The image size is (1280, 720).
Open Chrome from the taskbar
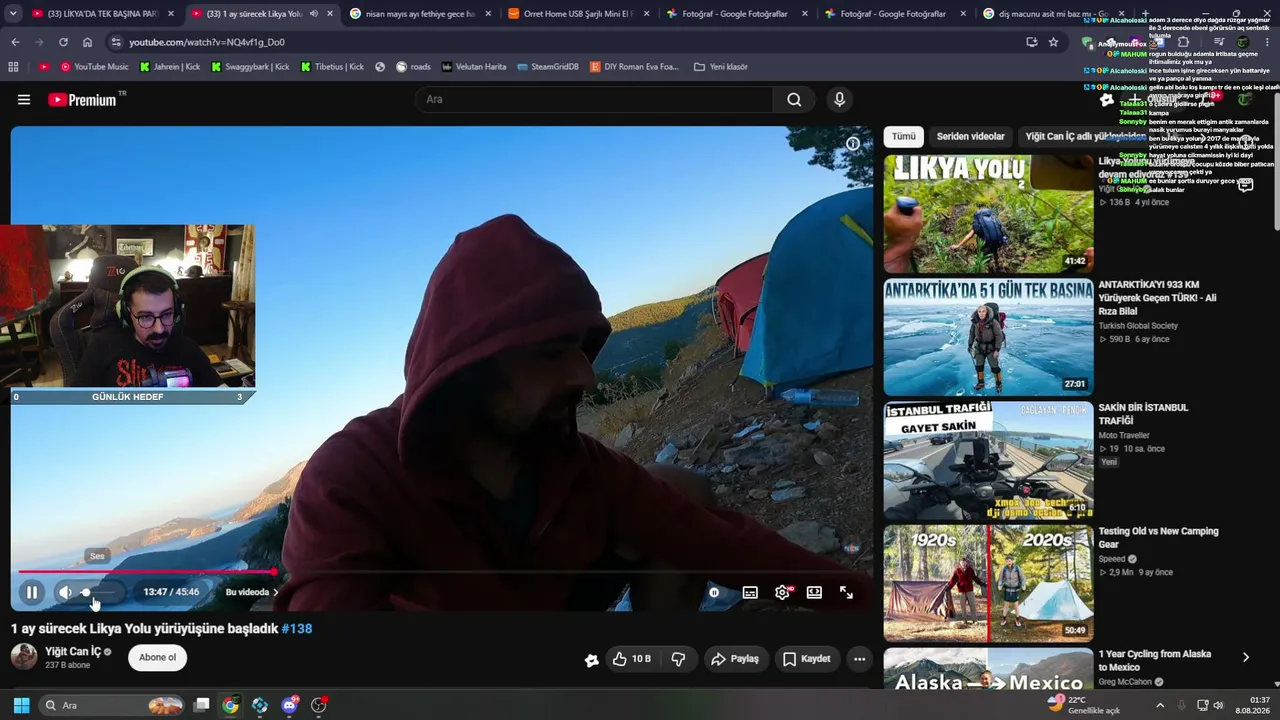(230, 705)
